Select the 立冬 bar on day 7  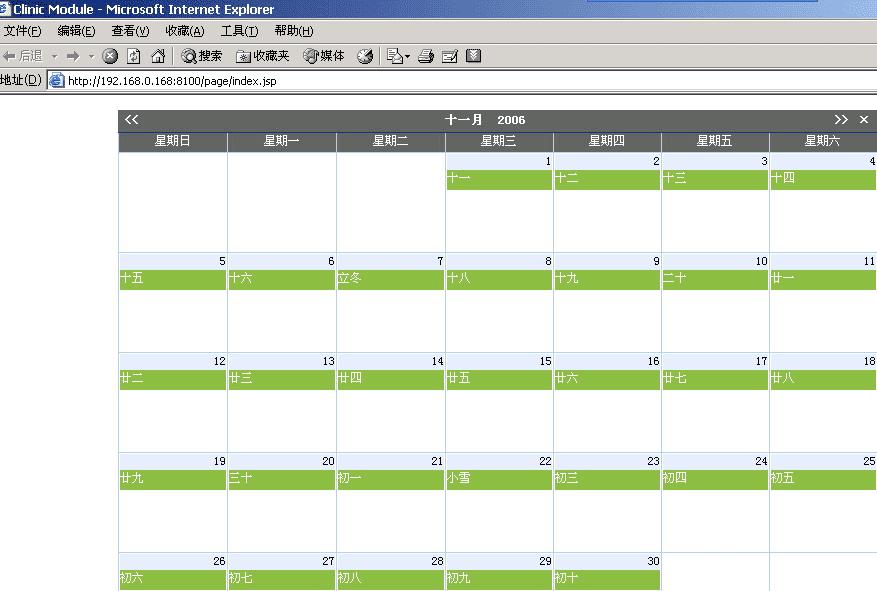point(390,279)
